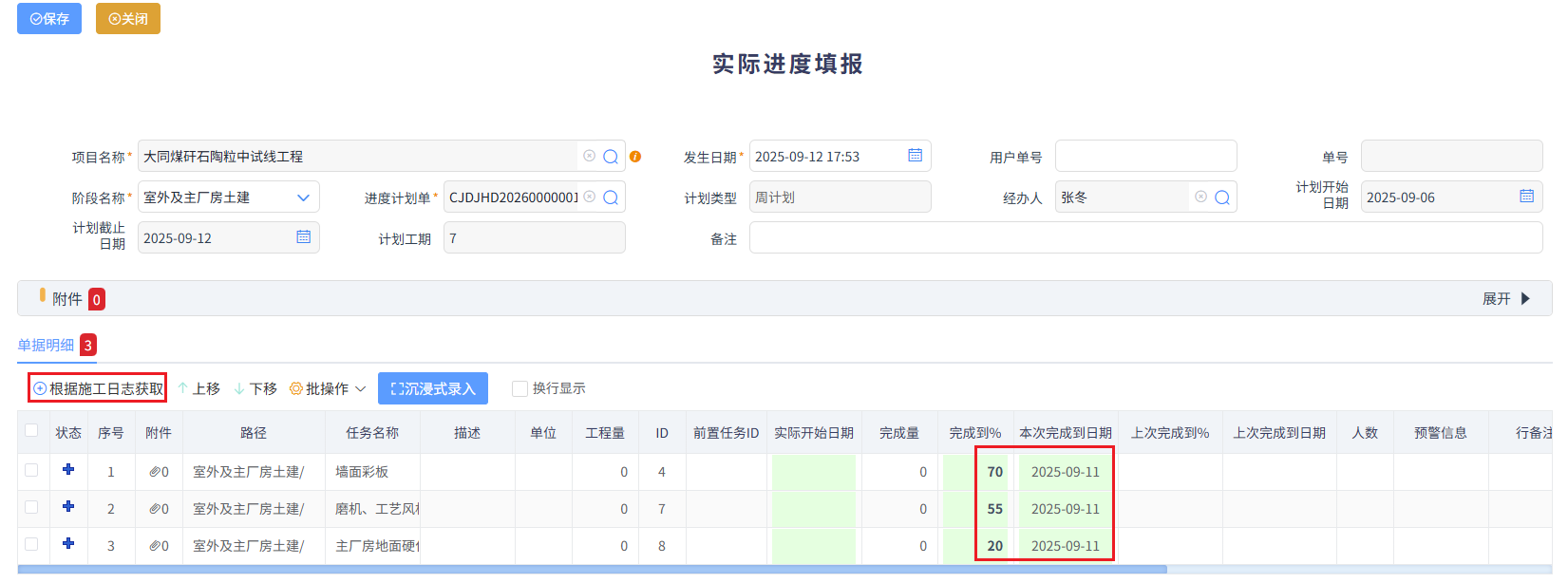Click the search icon in 进度计划单 field
The height and width of the screenshot is (583, 1568).
pyautogui.click(x=611, y=197)
